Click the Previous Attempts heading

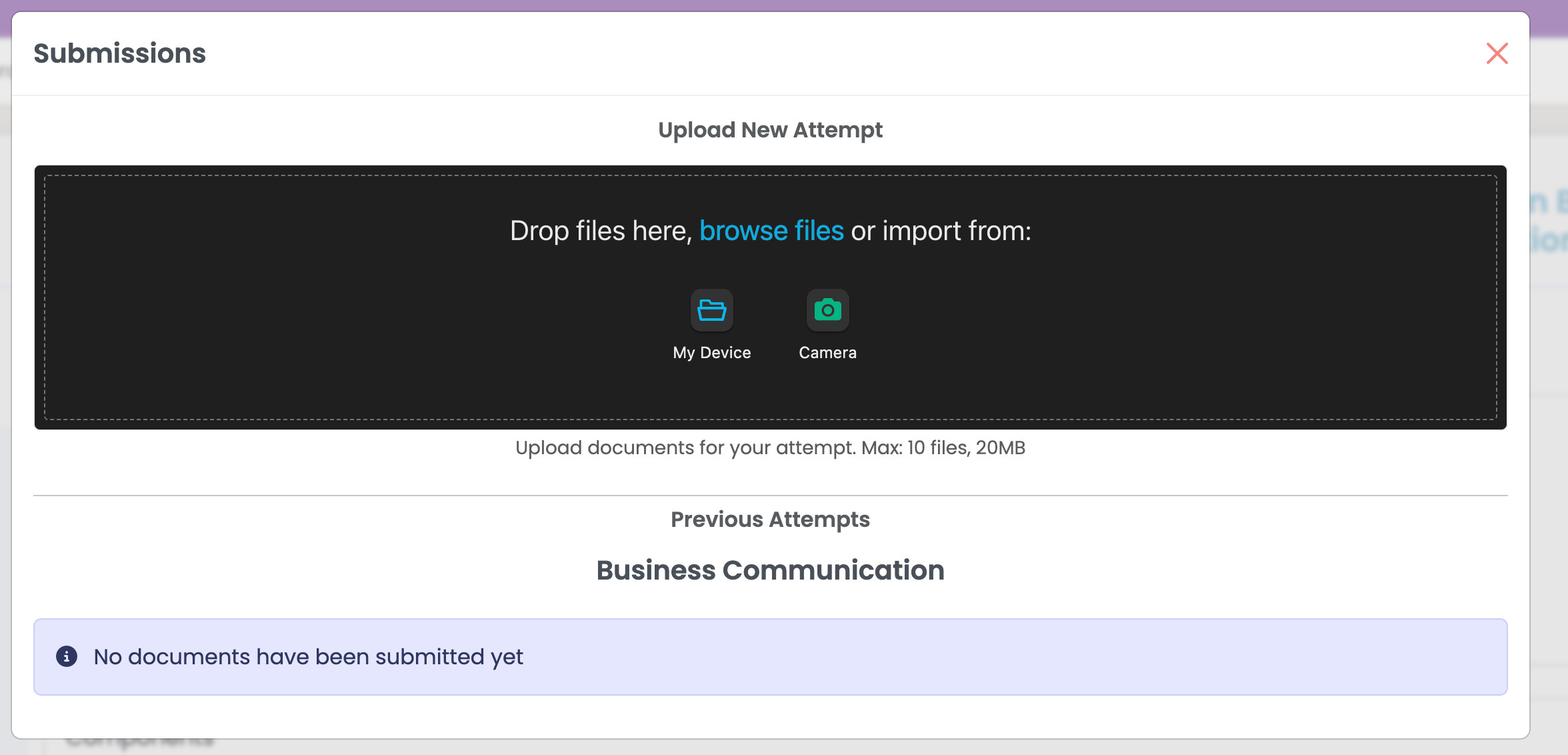pos(770,520)
